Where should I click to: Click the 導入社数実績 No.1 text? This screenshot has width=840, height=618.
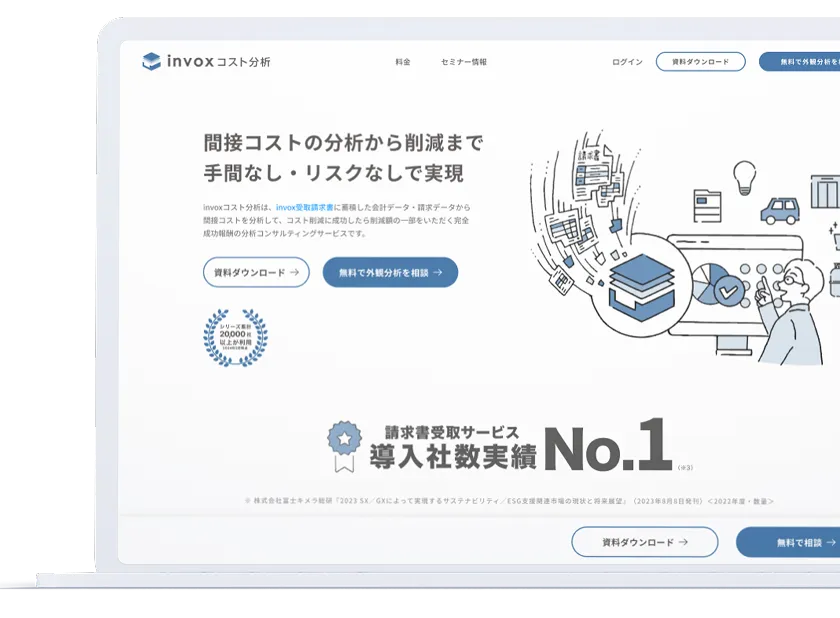pyautogui.click(x=520, y=446)
